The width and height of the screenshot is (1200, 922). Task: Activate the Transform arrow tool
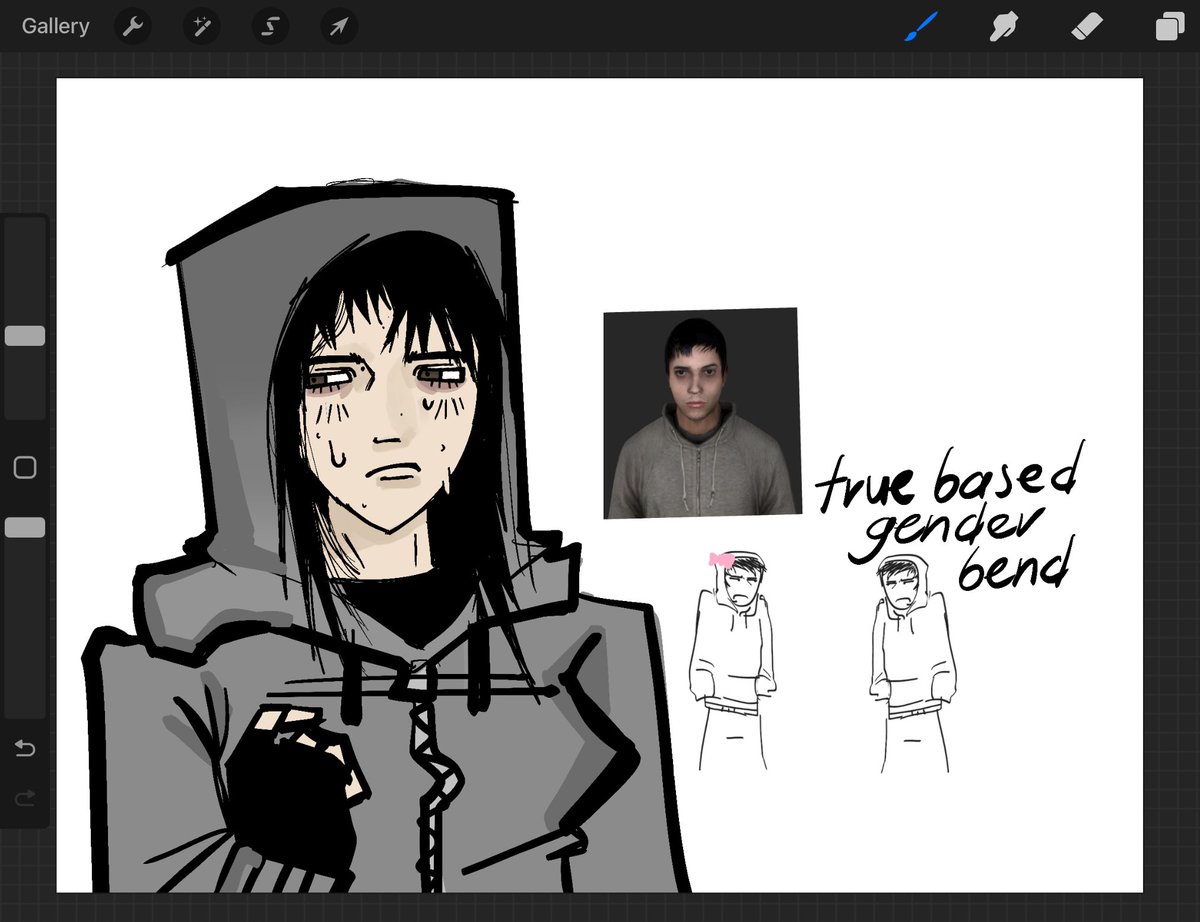click(x=339, y=26)
